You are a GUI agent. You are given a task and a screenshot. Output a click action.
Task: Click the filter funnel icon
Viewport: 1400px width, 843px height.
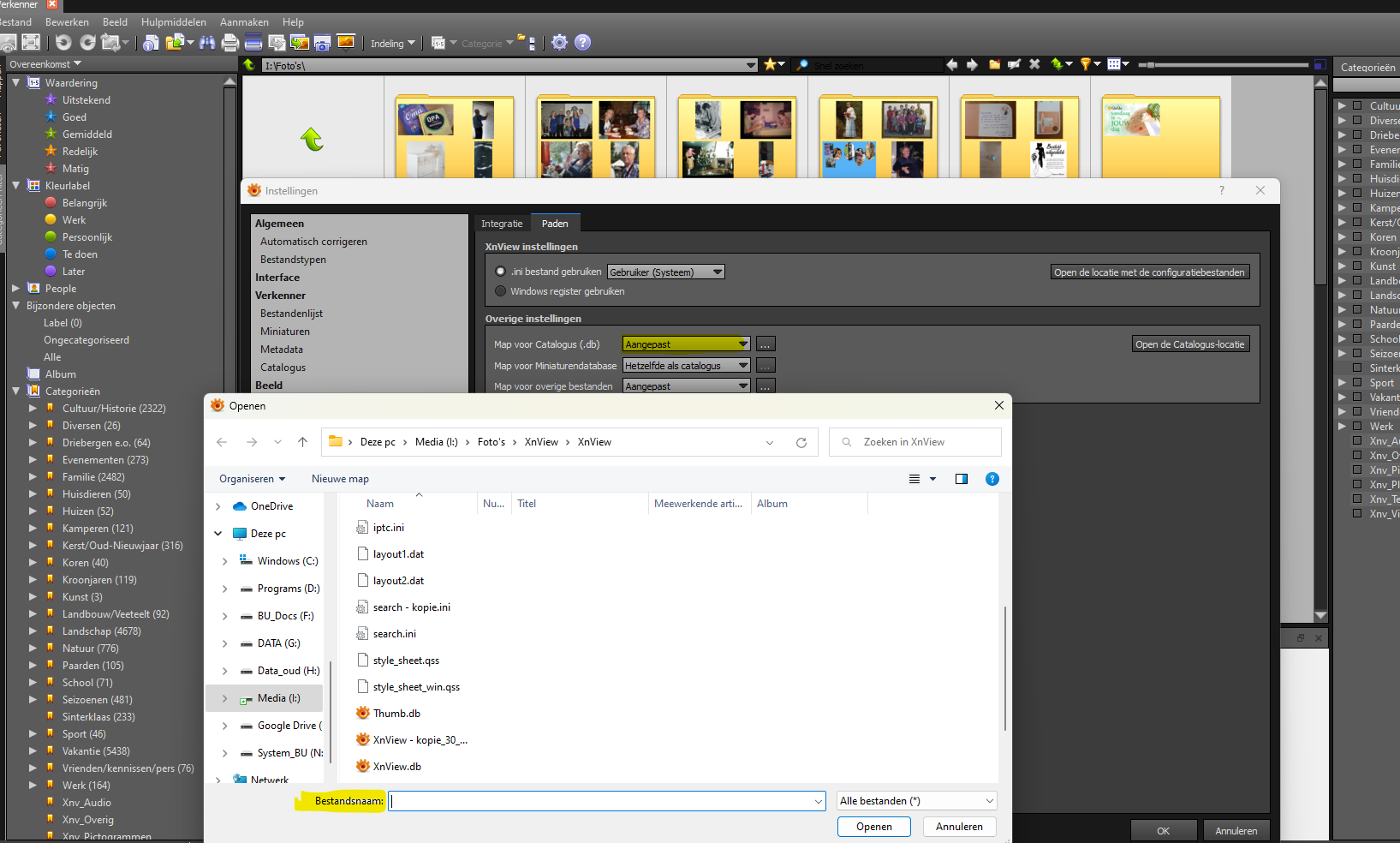(x=1086, y=64)
